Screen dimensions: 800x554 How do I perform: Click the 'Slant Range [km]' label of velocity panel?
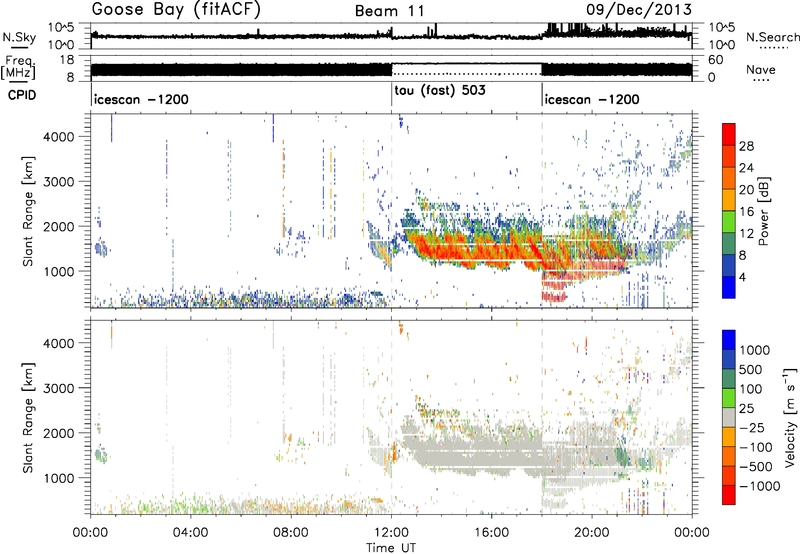pyautogui.click(x=28, y=417)
